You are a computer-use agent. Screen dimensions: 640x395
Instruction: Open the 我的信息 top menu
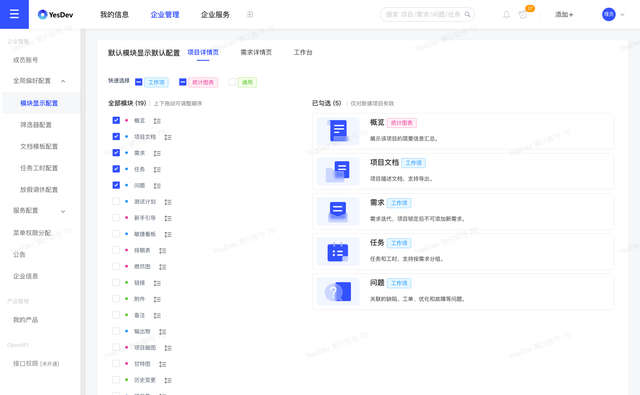(114, 15)
